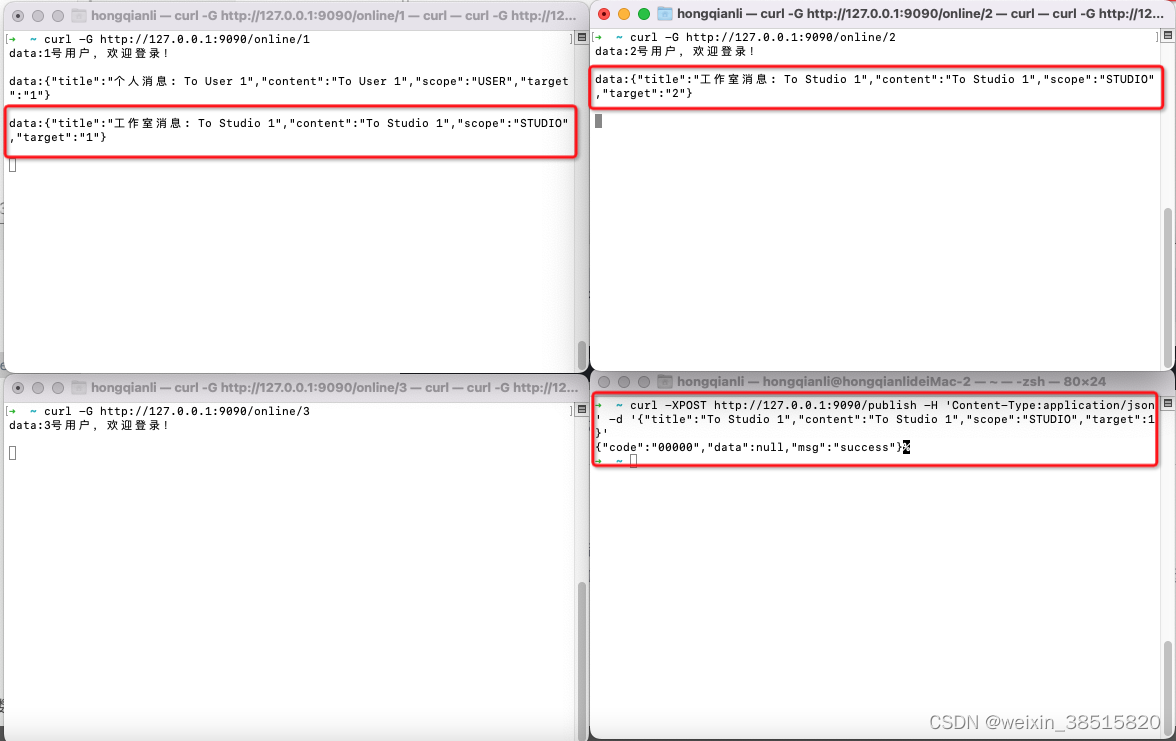Image resolution: width=1176 pixels, height=741 pixels.
Task: Click folder proxy icon in zsh terminal title
Action: coord(664,382)
